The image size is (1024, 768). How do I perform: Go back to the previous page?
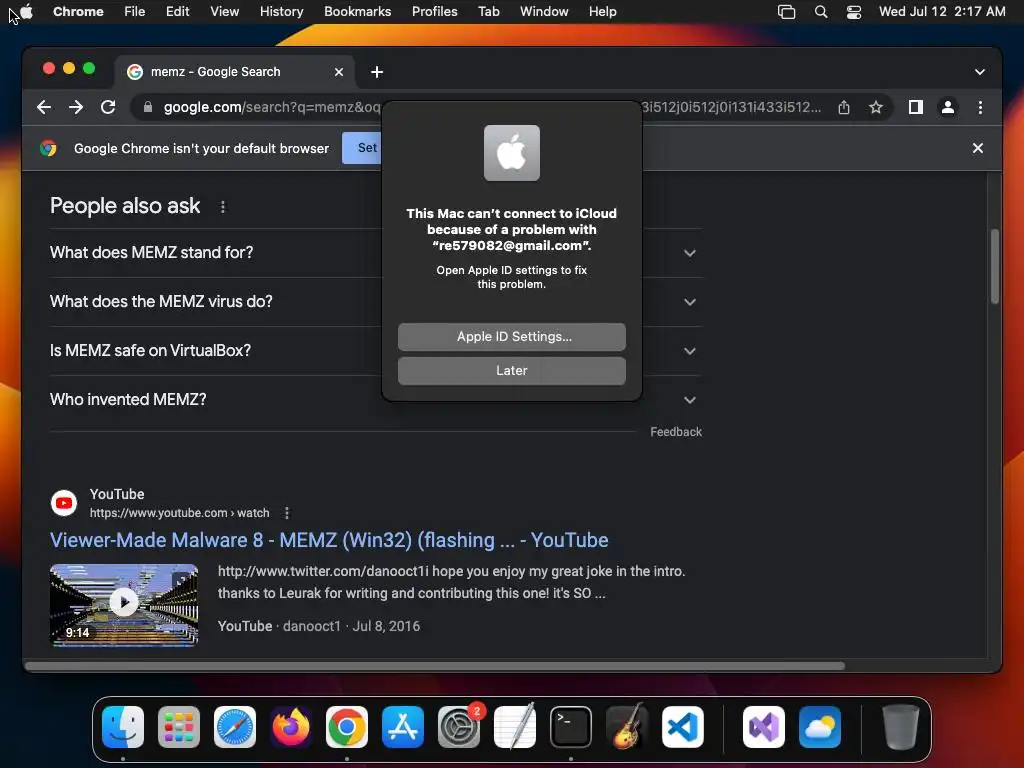(44, 107)
